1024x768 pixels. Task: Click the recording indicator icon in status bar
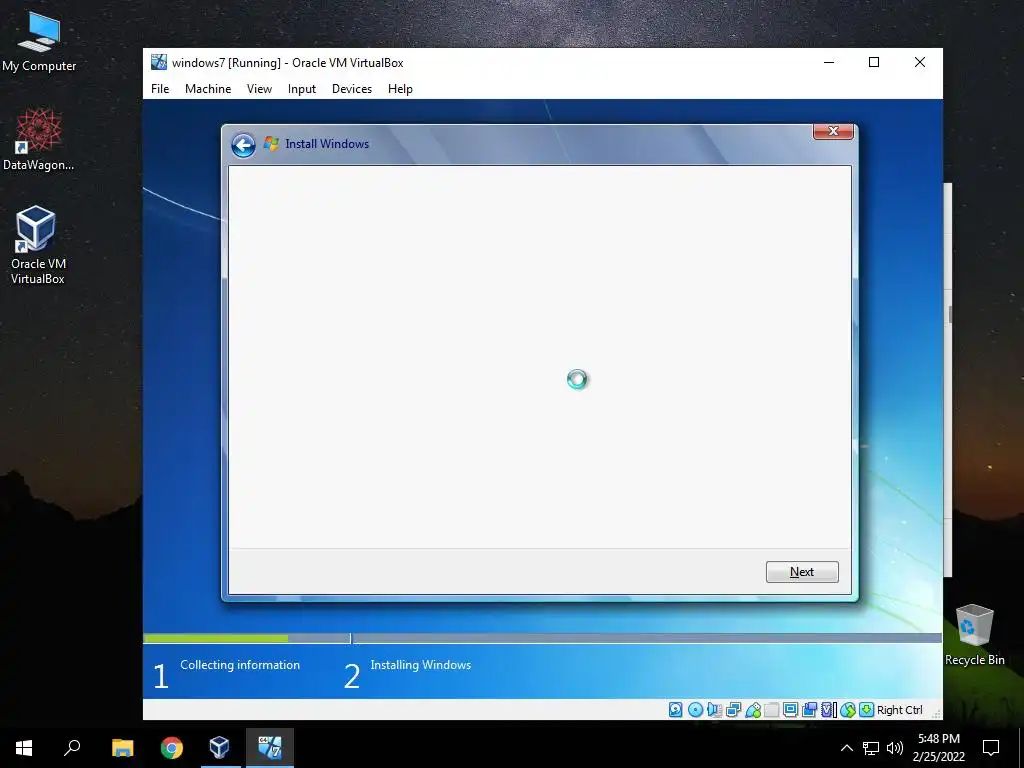pos(810,710)
